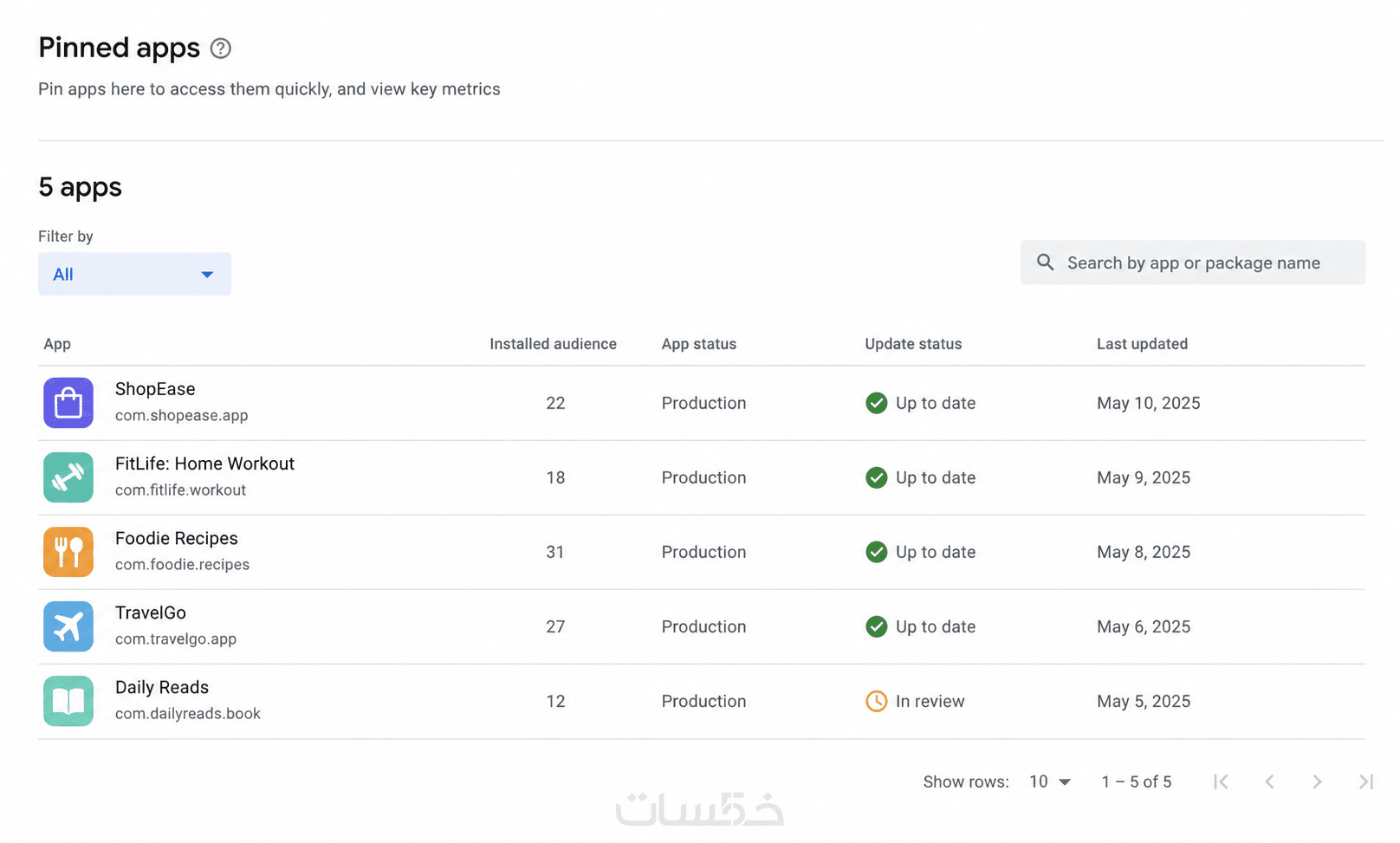1400x843 pixels.
Task: Click the 1 – 5 of 5 pagination text
Action: click(x=1137, y=781)
